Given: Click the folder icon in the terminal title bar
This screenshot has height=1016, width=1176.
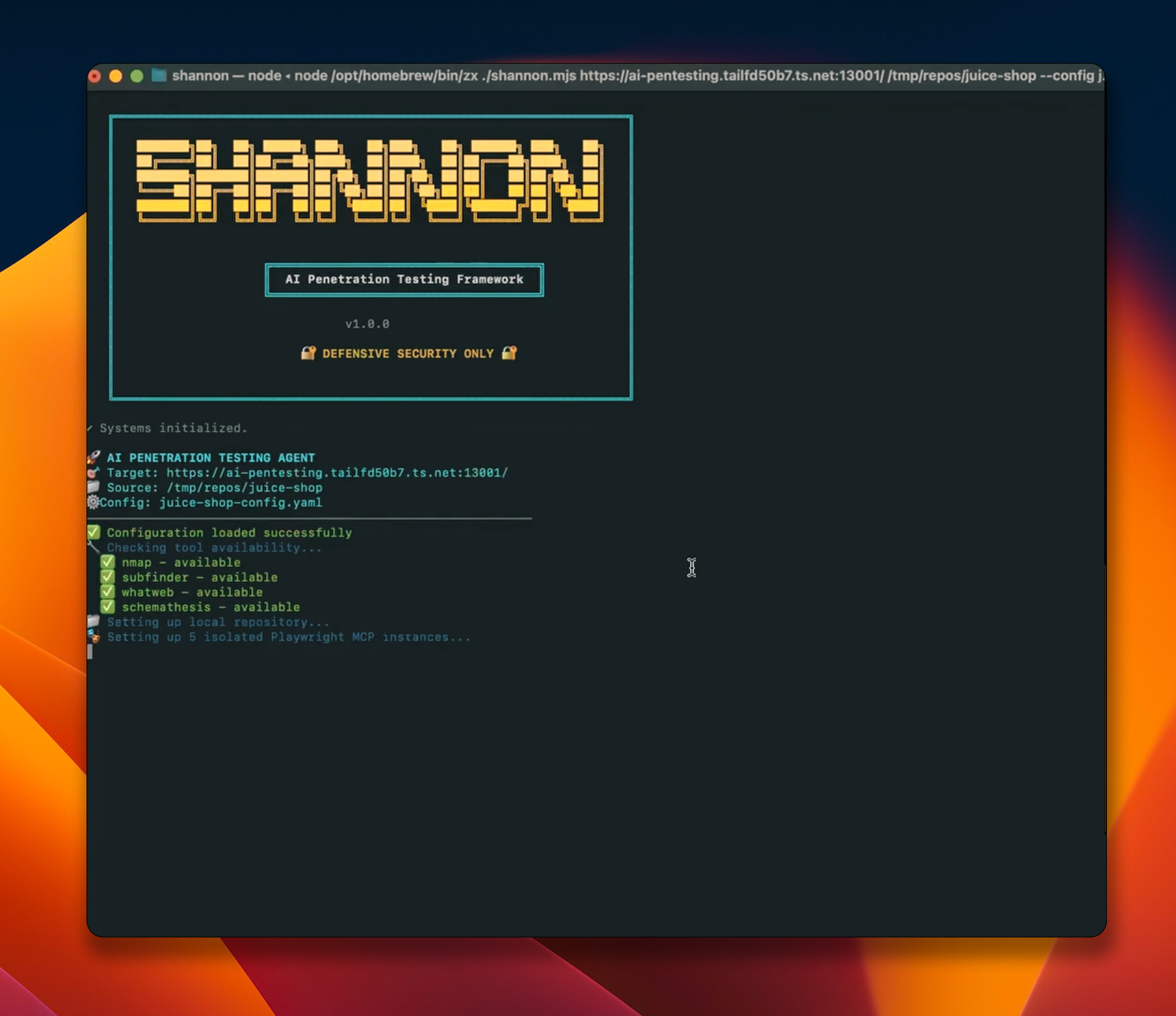Looking at the screenshot, I should tap(159, 75).
